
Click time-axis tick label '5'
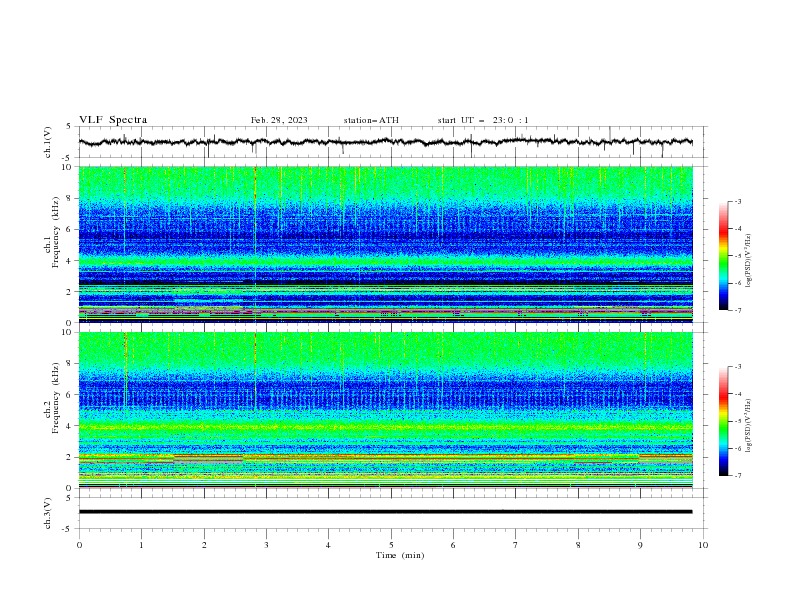pos(391,545)
